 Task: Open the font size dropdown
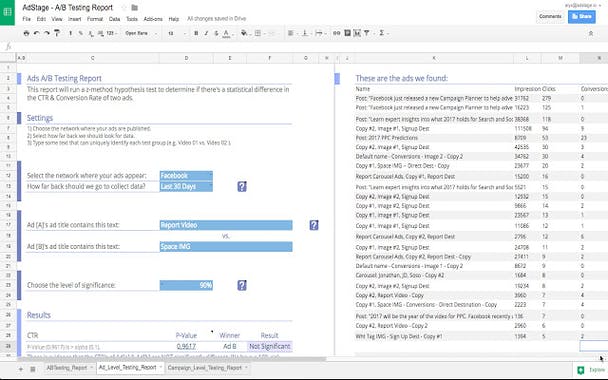point(176,33)
